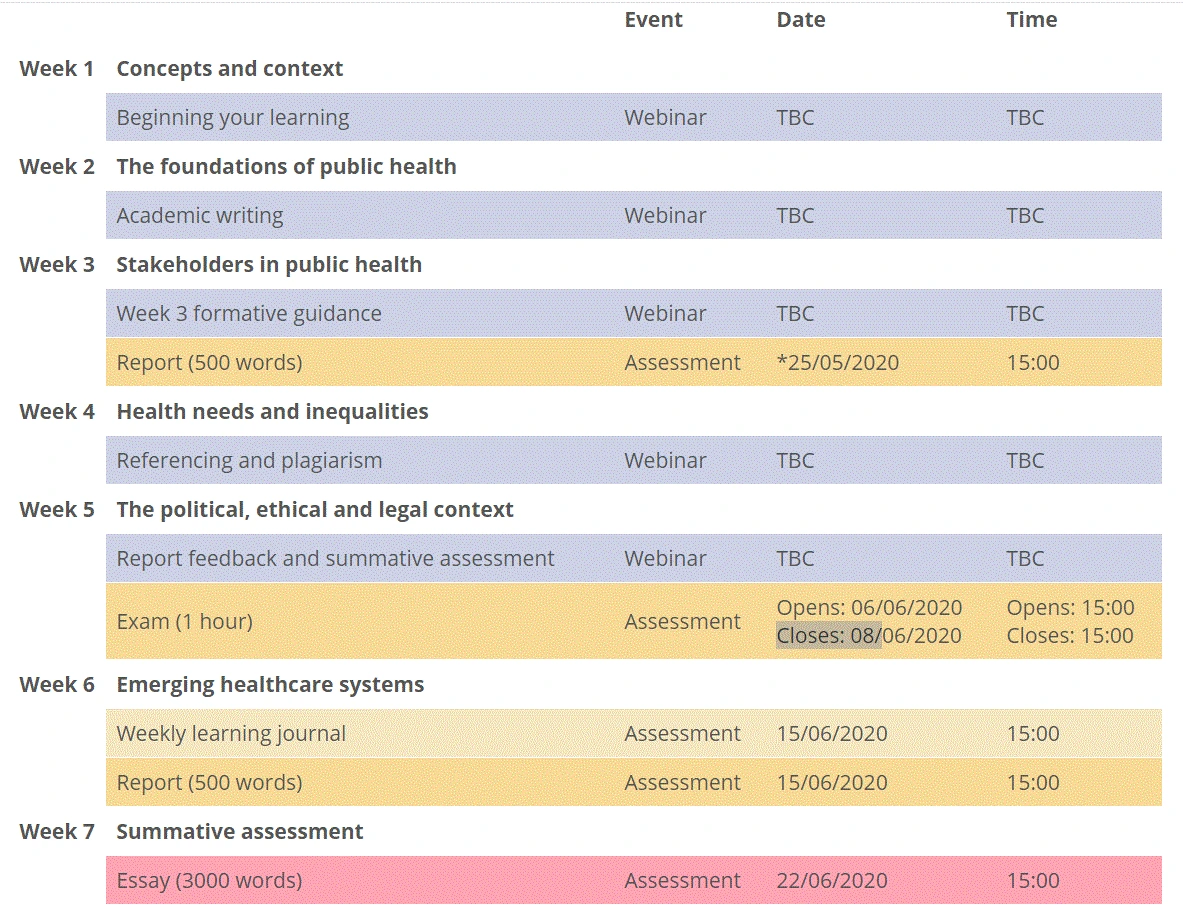The height and width of the screenshot is (910, 1183).
Task: Open Referencing and plagiarism webinar entry
Action: pos(249,461)
